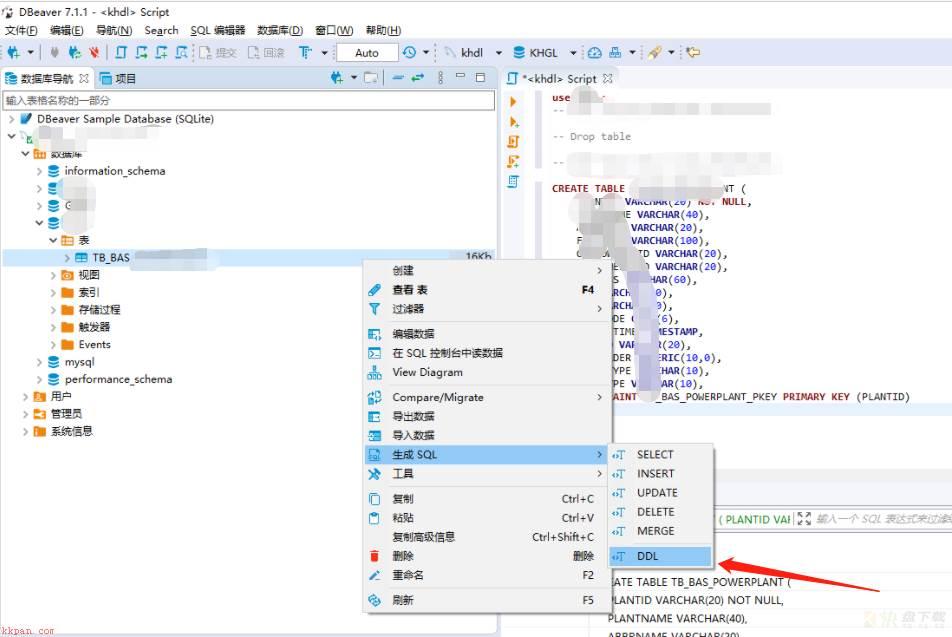Viewport: 952px width, 637px height.
Task: Toggle the link-with-editor arrows in the navigator
Action: [x=418, y=78]
